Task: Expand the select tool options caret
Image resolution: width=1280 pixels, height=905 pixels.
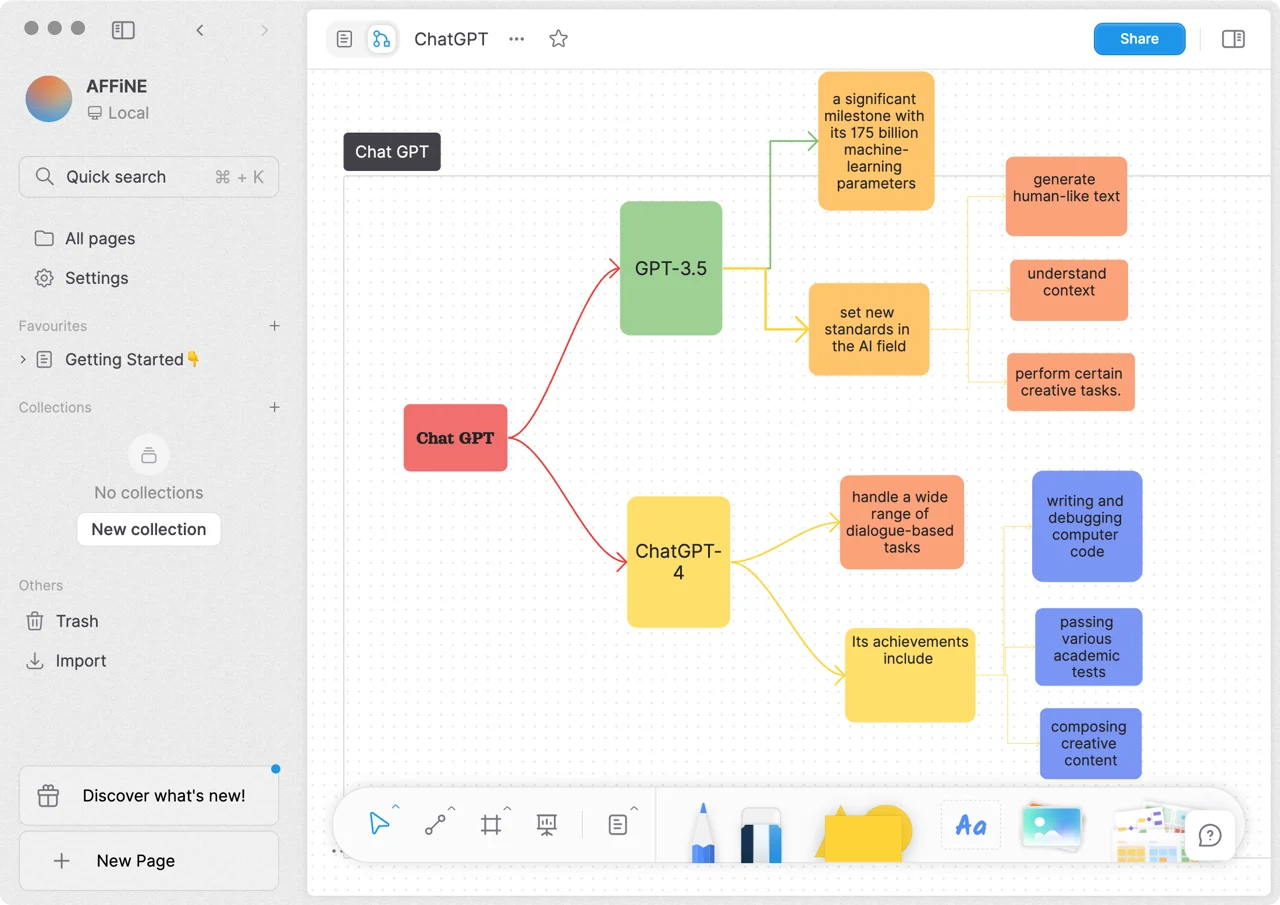Action: point(396,808)
